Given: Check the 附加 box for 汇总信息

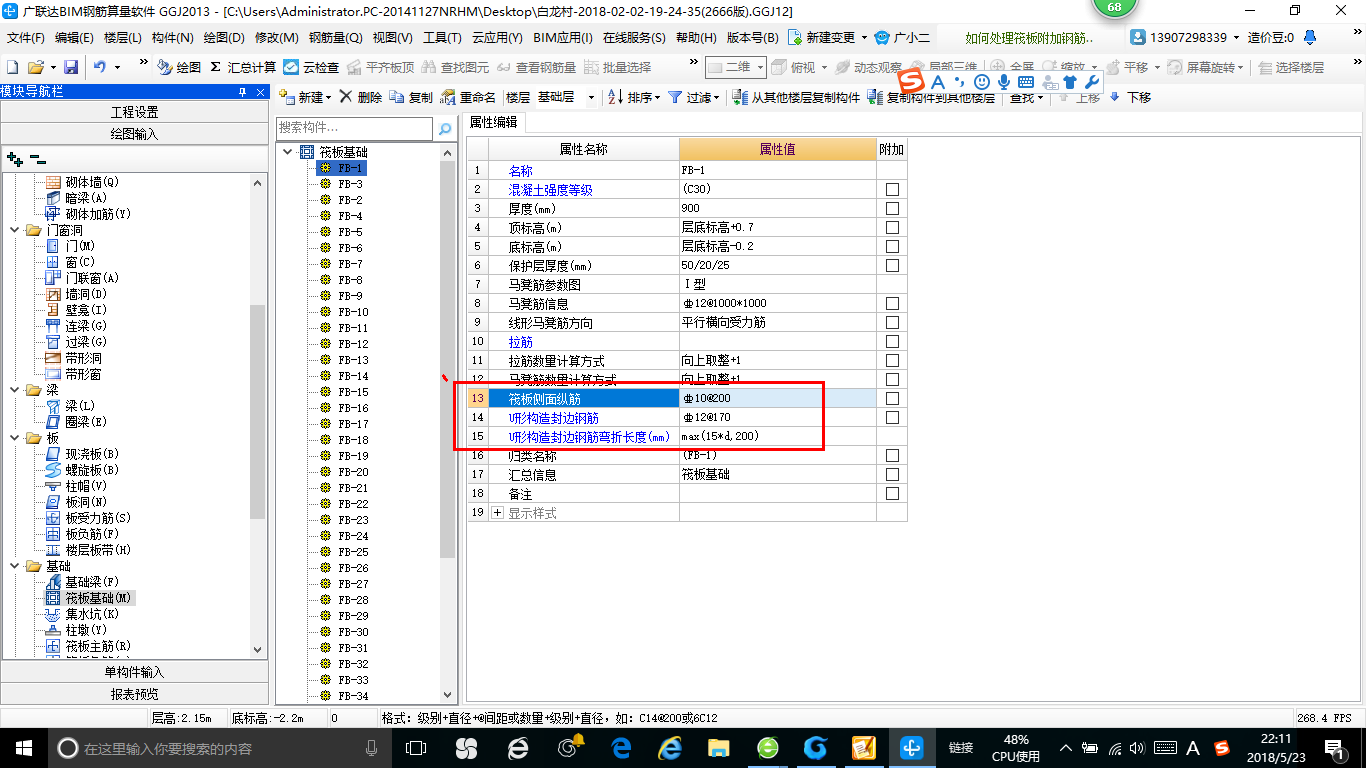Looking at the screenshot, I should (892, 474).
